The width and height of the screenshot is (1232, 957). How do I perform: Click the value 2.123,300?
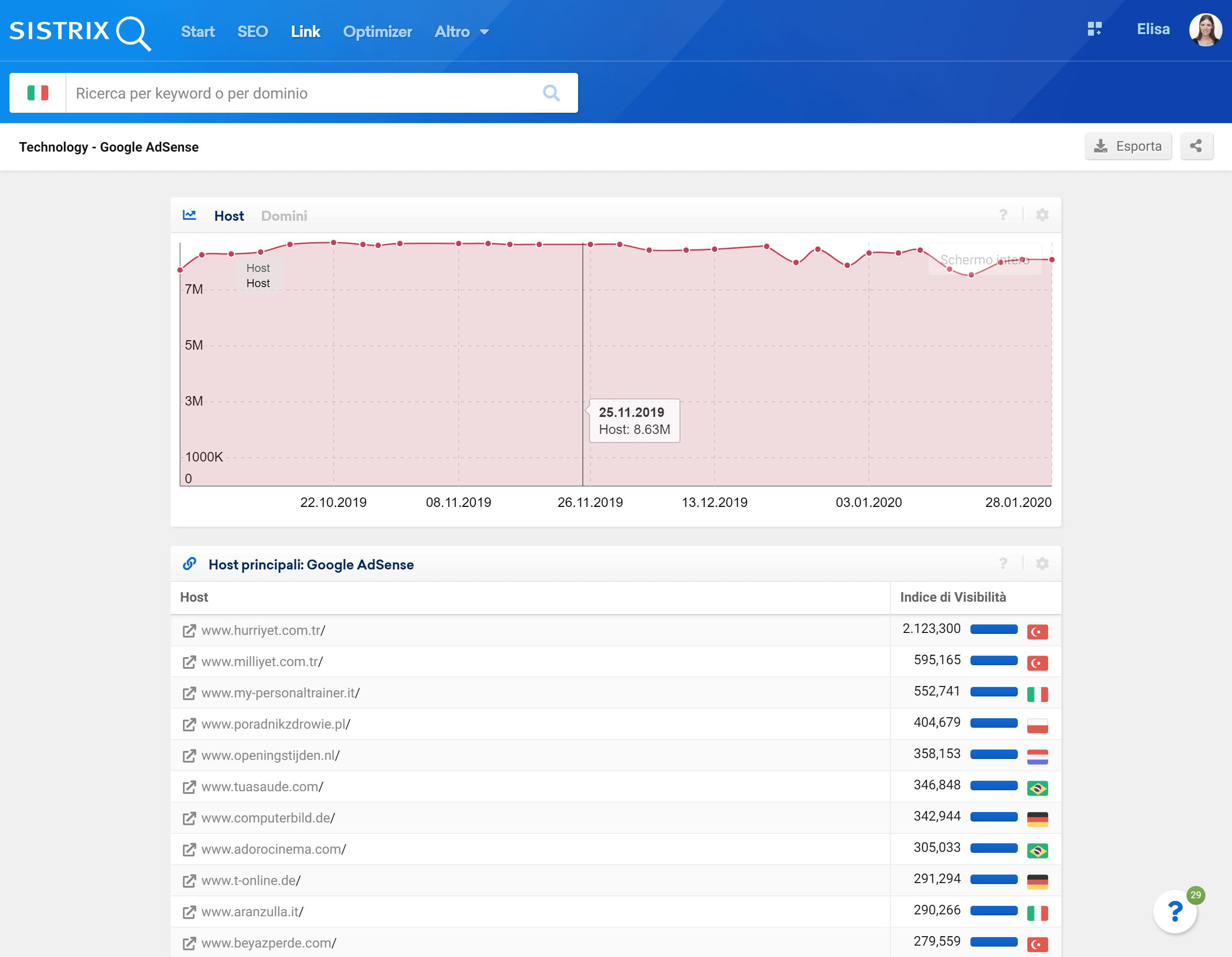931,629
